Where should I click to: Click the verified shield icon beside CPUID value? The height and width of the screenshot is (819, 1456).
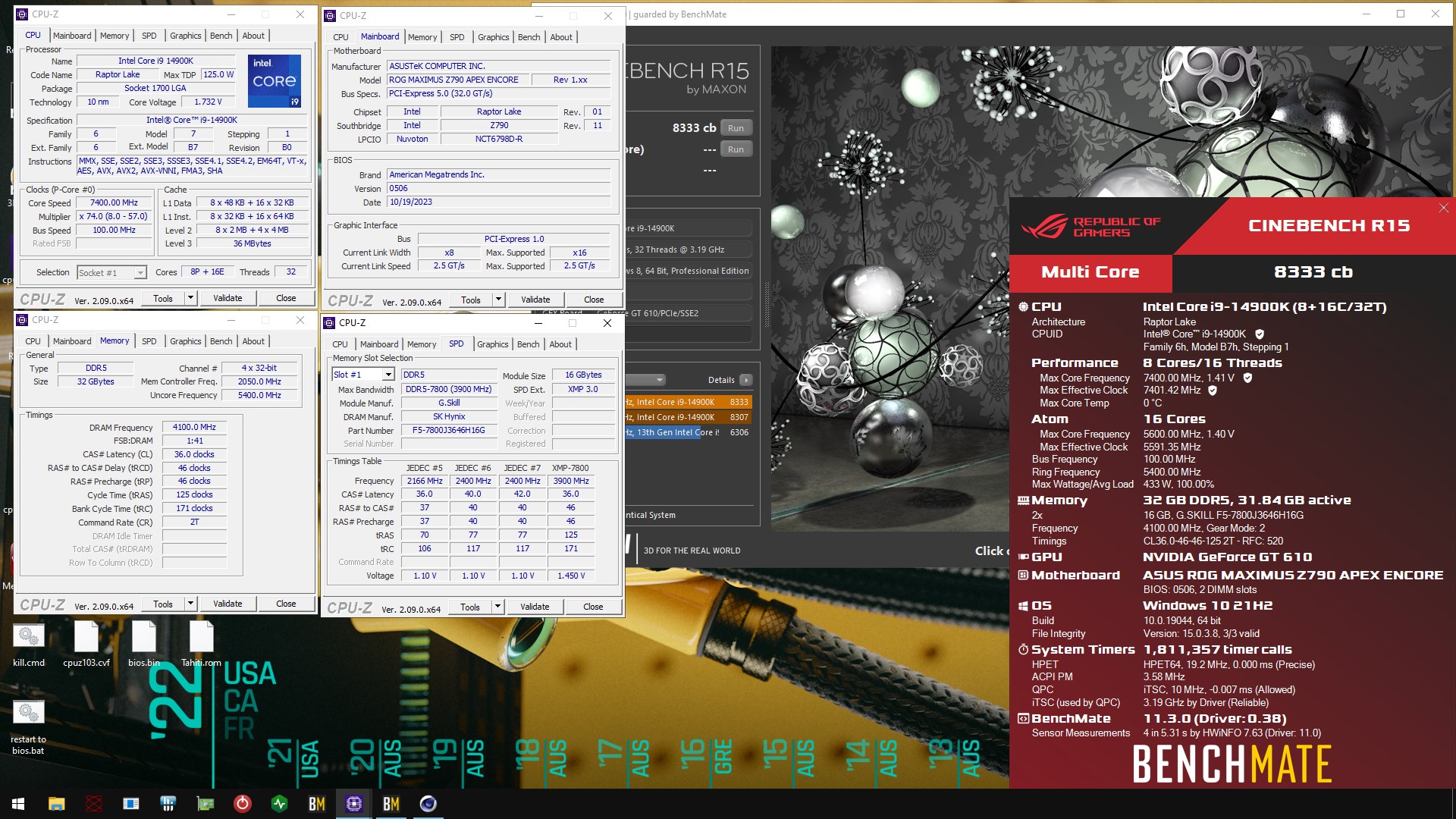pos(1260,334)
